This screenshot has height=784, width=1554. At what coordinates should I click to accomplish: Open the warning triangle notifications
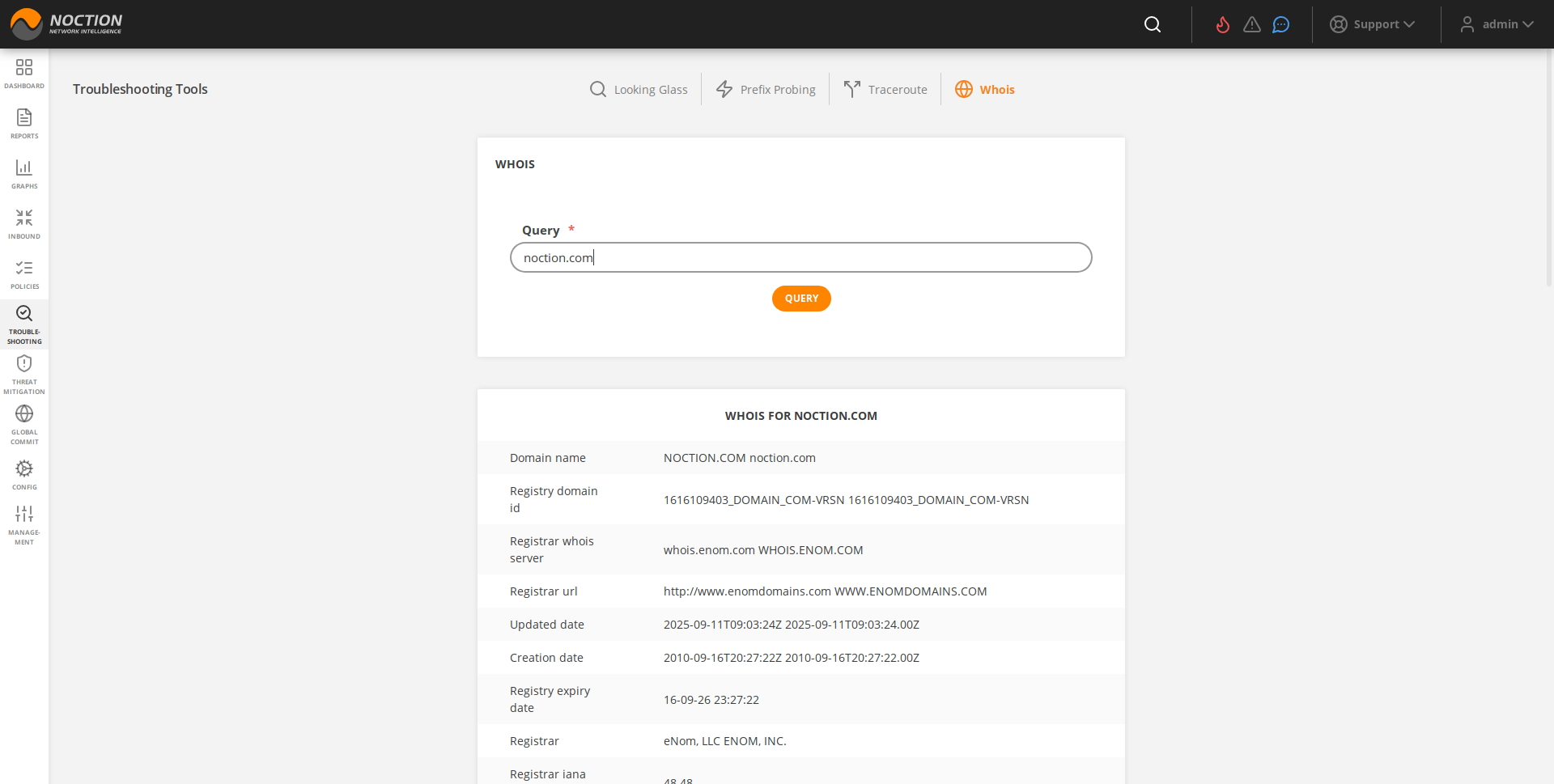click(x=1251, y=24)
